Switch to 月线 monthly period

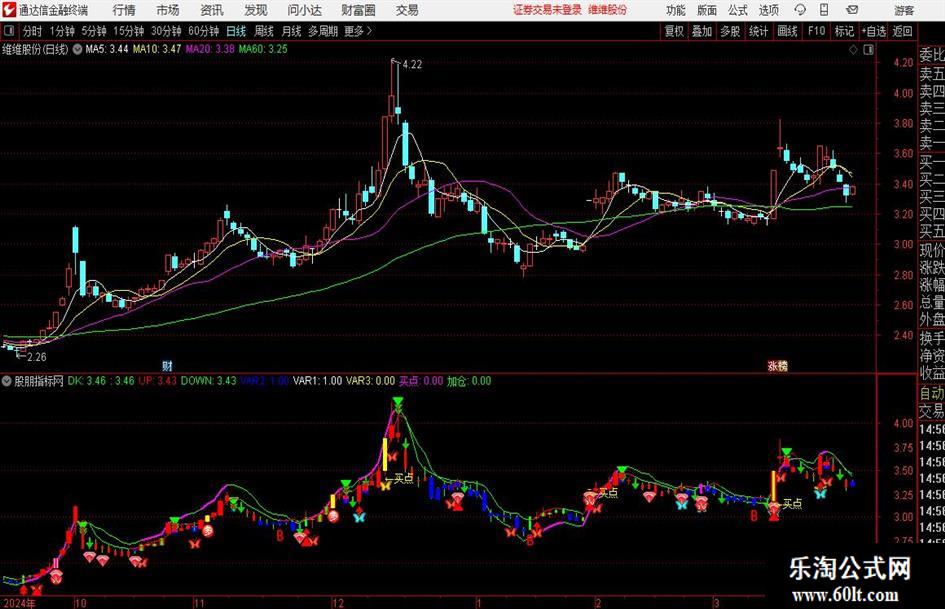292,31
